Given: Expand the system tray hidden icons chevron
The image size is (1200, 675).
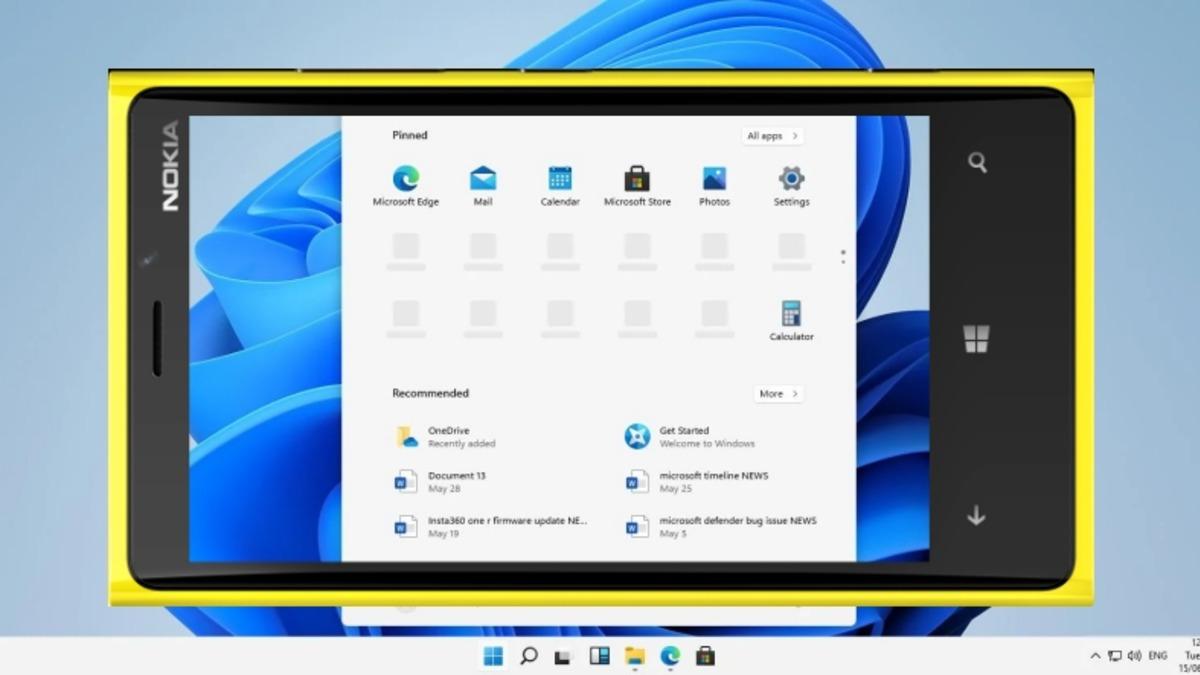Looking at the screenshot, I should pos(1095,656).
